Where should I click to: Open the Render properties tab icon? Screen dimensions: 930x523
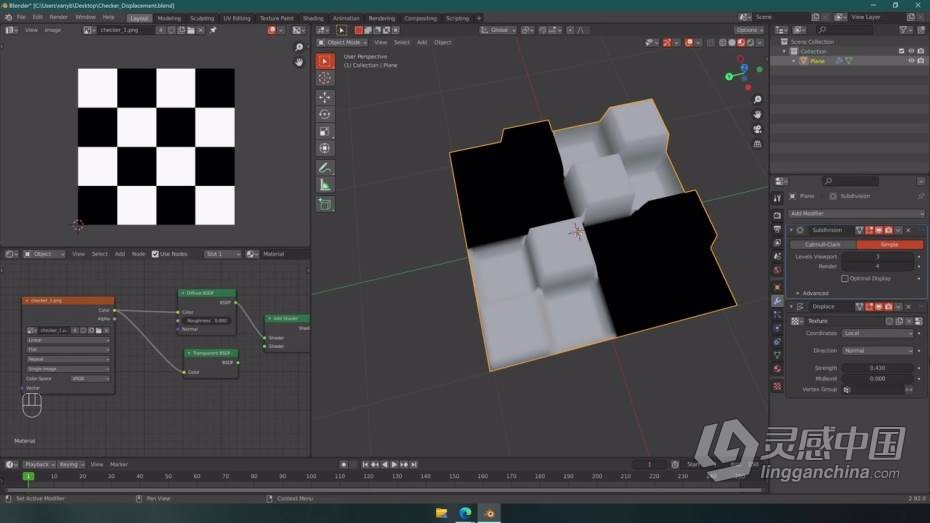point(778,215)
